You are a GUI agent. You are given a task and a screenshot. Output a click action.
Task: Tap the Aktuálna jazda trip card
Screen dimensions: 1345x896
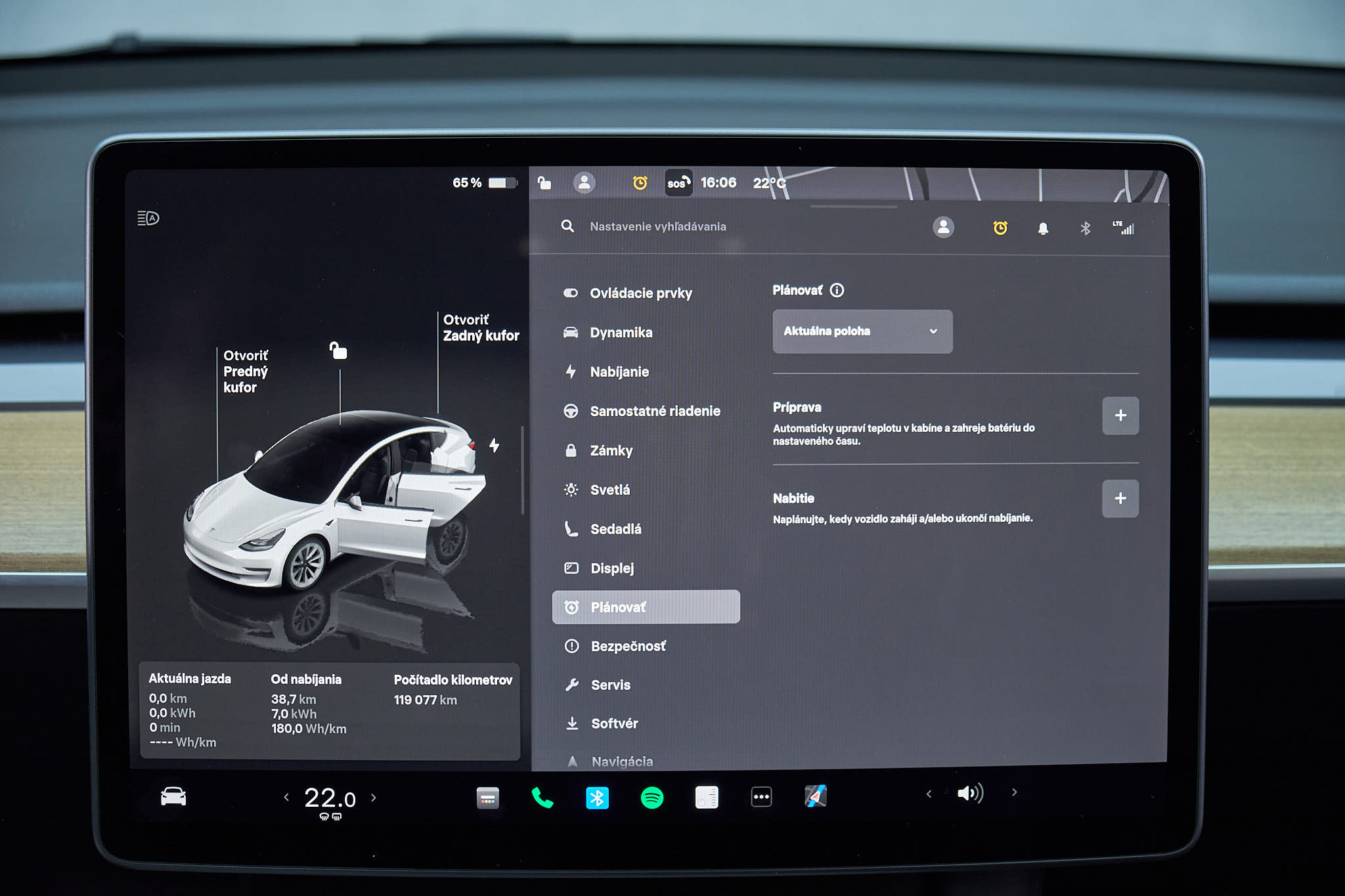[x=190, y=710]
